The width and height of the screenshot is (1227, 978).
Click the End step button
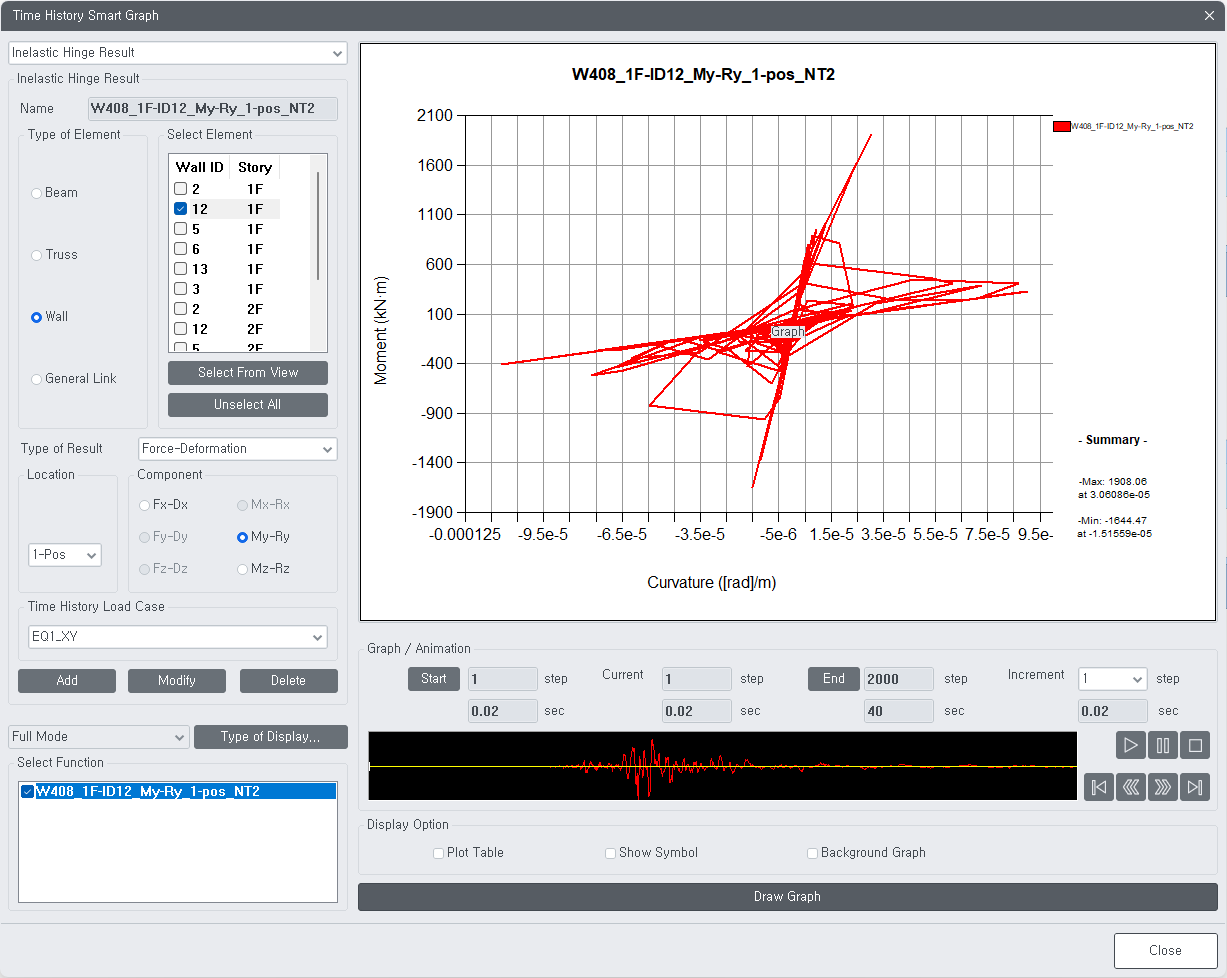tap(834, 679)
